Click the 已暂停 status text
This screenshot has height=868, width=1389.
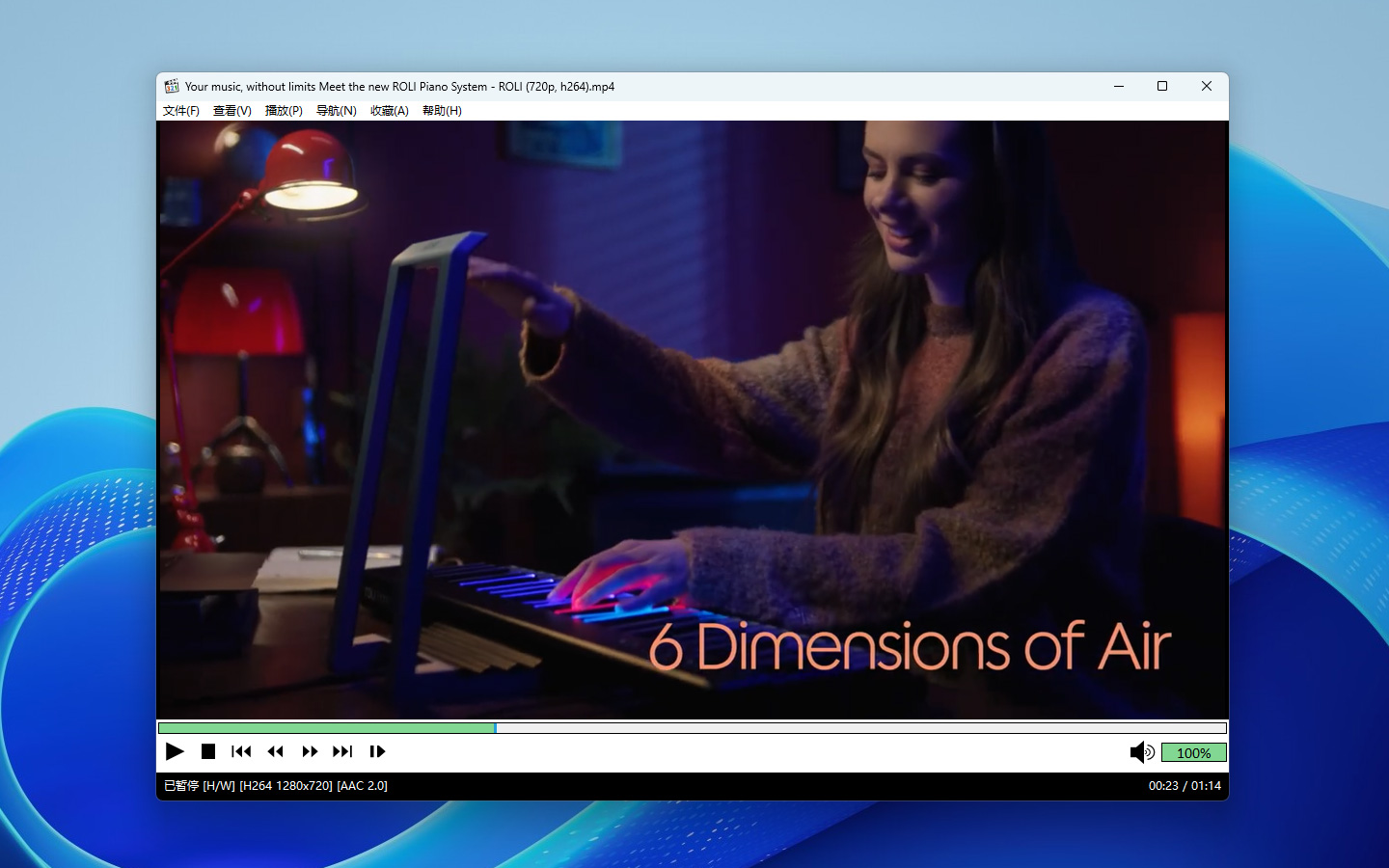click(181, 786)
